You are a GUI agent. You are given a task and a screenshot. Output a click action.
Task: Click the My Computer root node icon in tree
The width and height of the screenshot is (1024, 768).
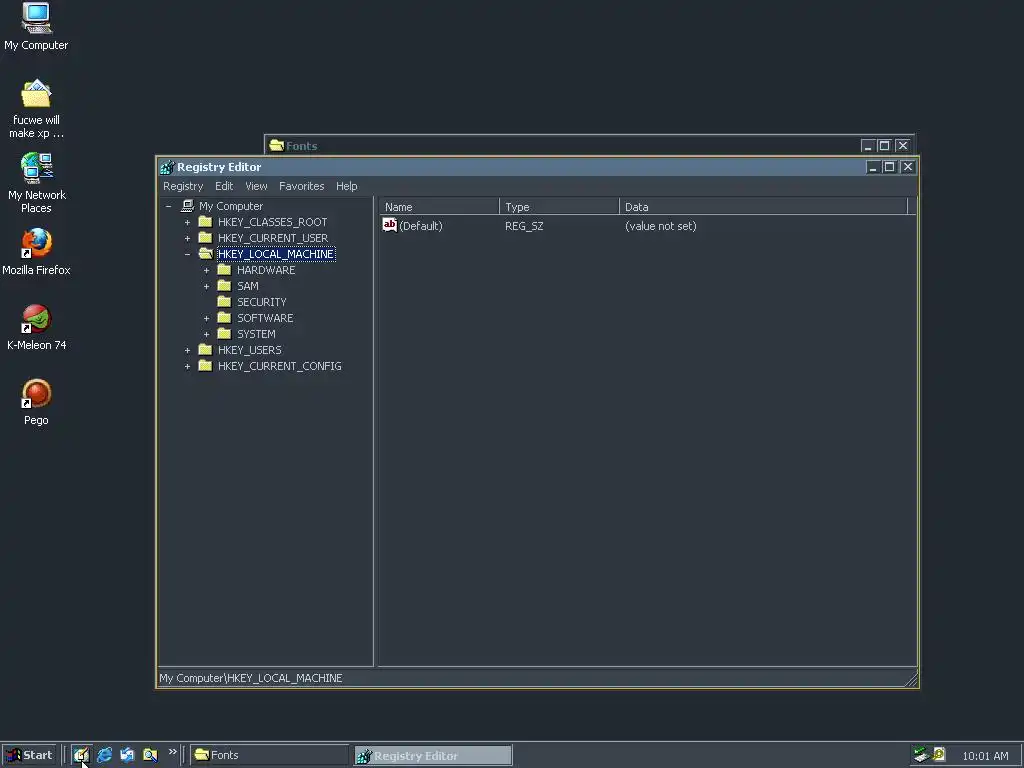point(187,206)
